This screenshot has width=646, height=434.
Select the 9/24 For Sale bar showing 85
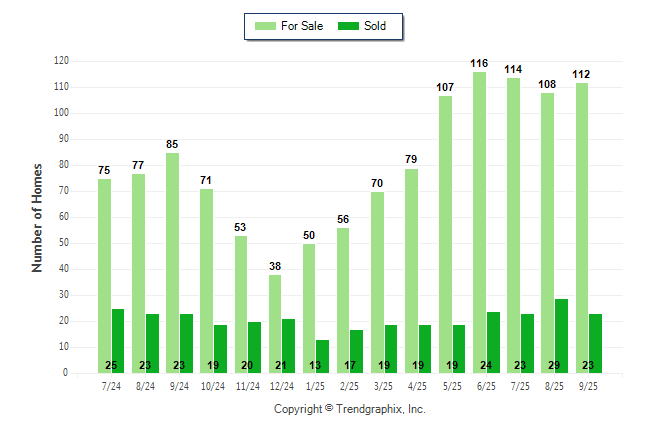172,262
